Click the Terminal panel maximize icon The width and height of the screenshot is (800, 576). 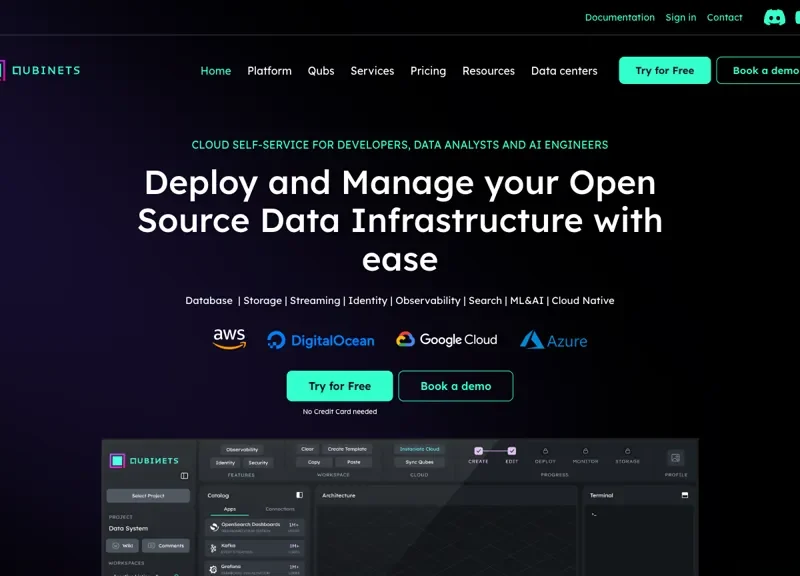click(685, 495)
